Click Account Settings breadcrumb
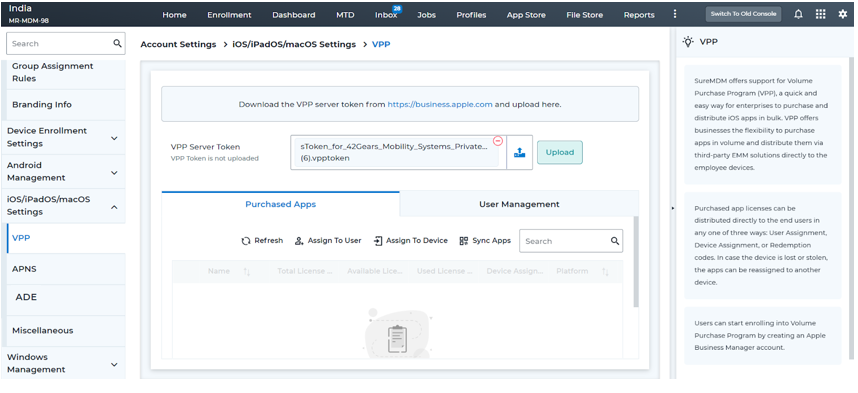 pyautogui.click(x=178, y=44)
